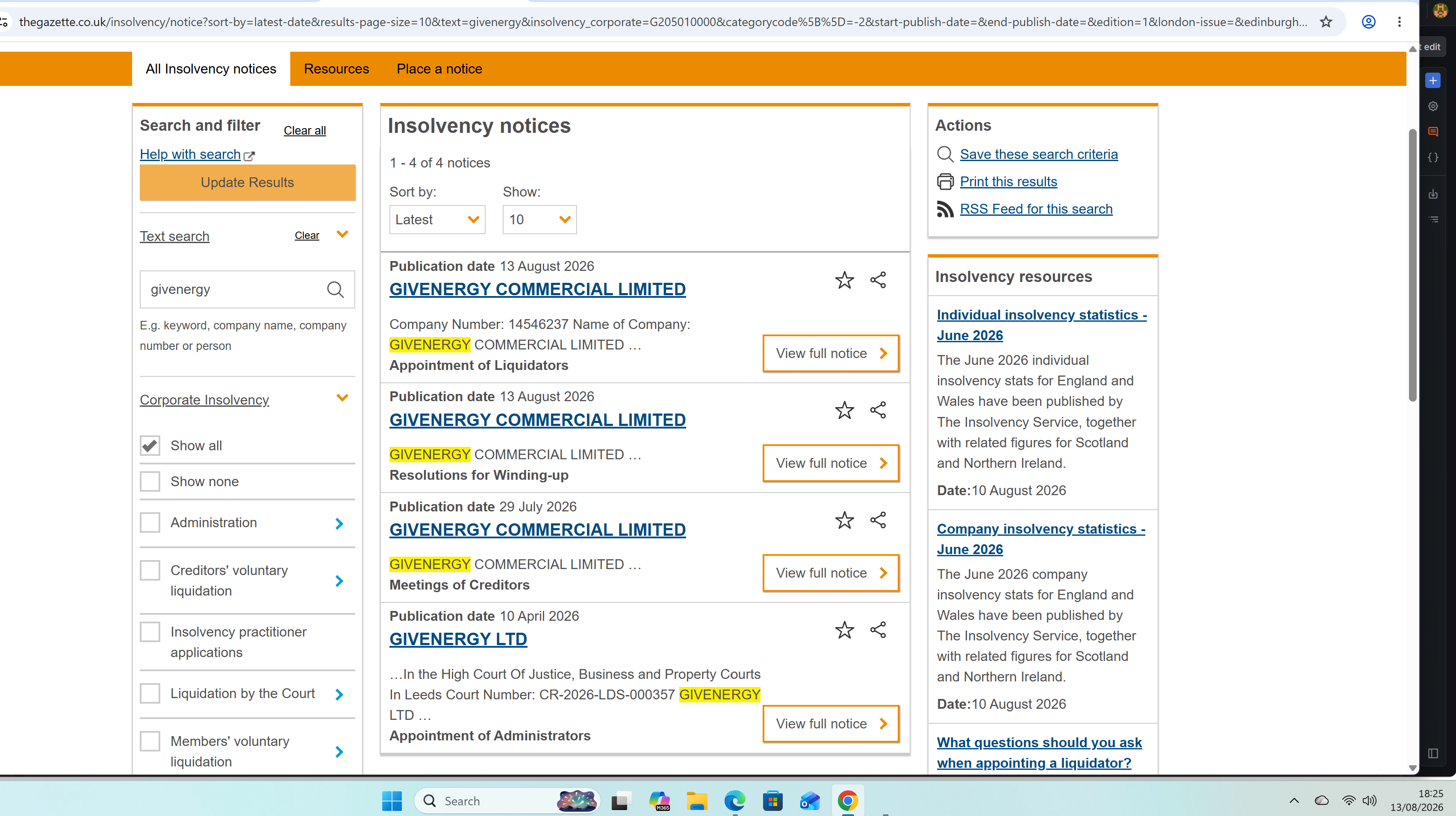Click the browser address bar URL
Screen dimensions: 1456x816
[x=663, y=22]
